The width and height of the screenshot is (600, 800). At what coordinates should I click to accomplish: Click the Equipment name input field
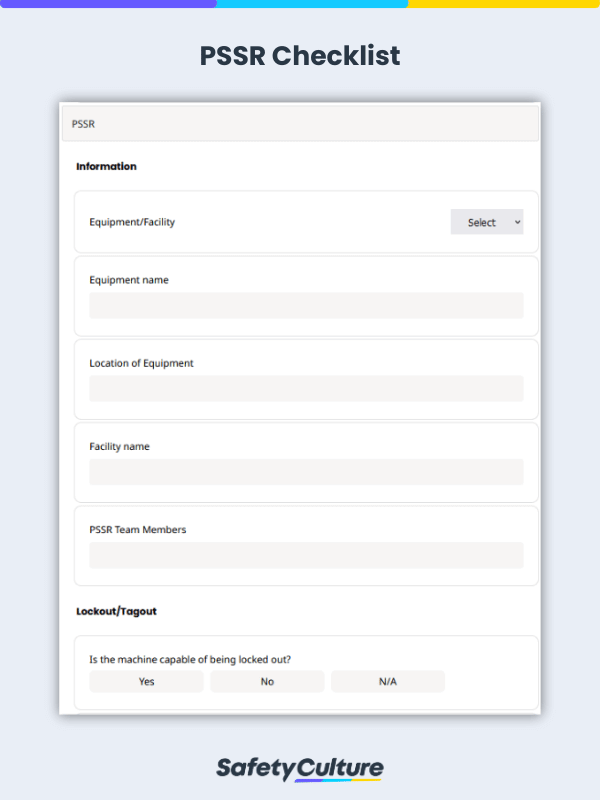tap(306, 305)
